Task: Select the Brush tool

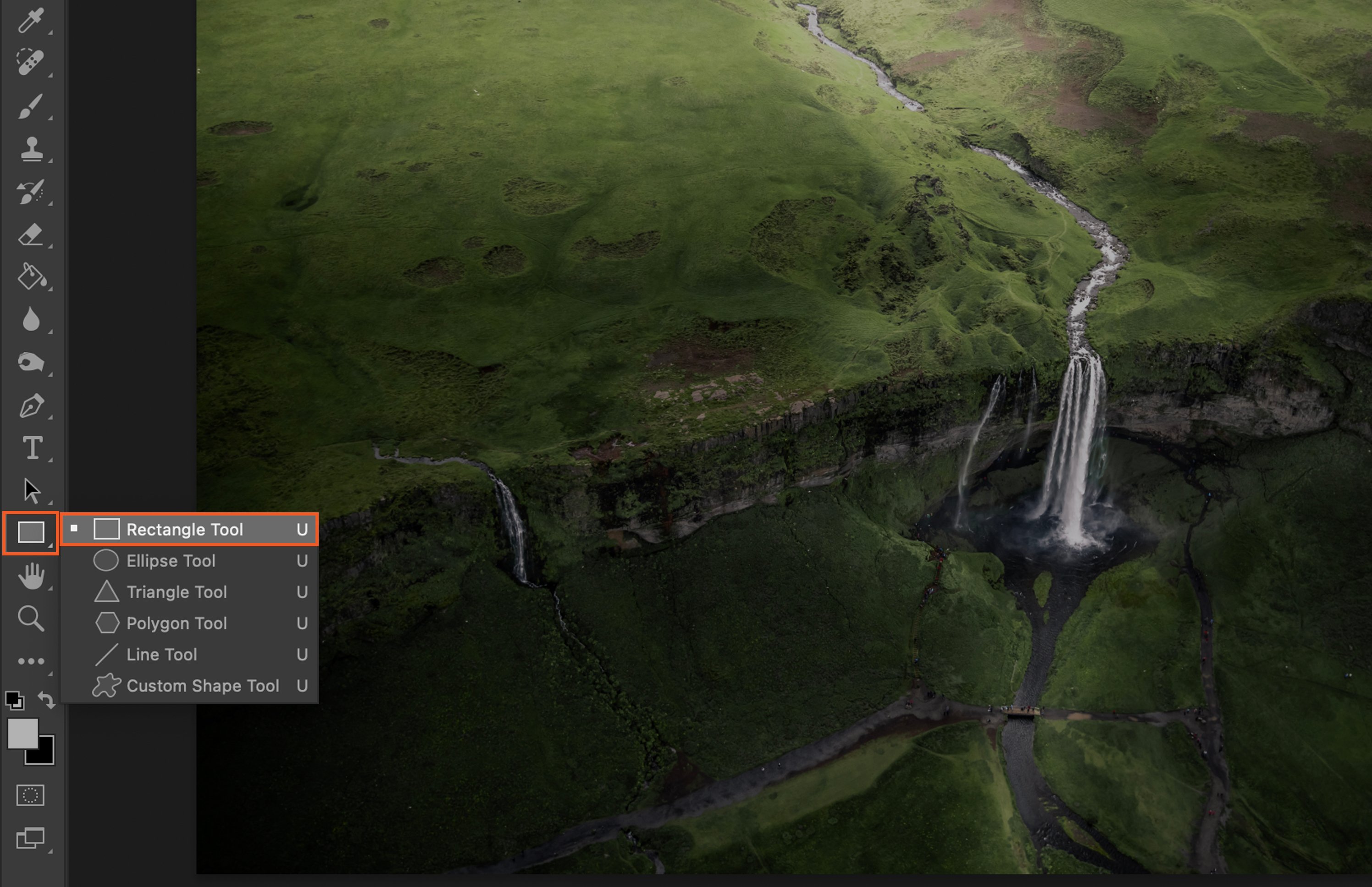Action: 31,106
